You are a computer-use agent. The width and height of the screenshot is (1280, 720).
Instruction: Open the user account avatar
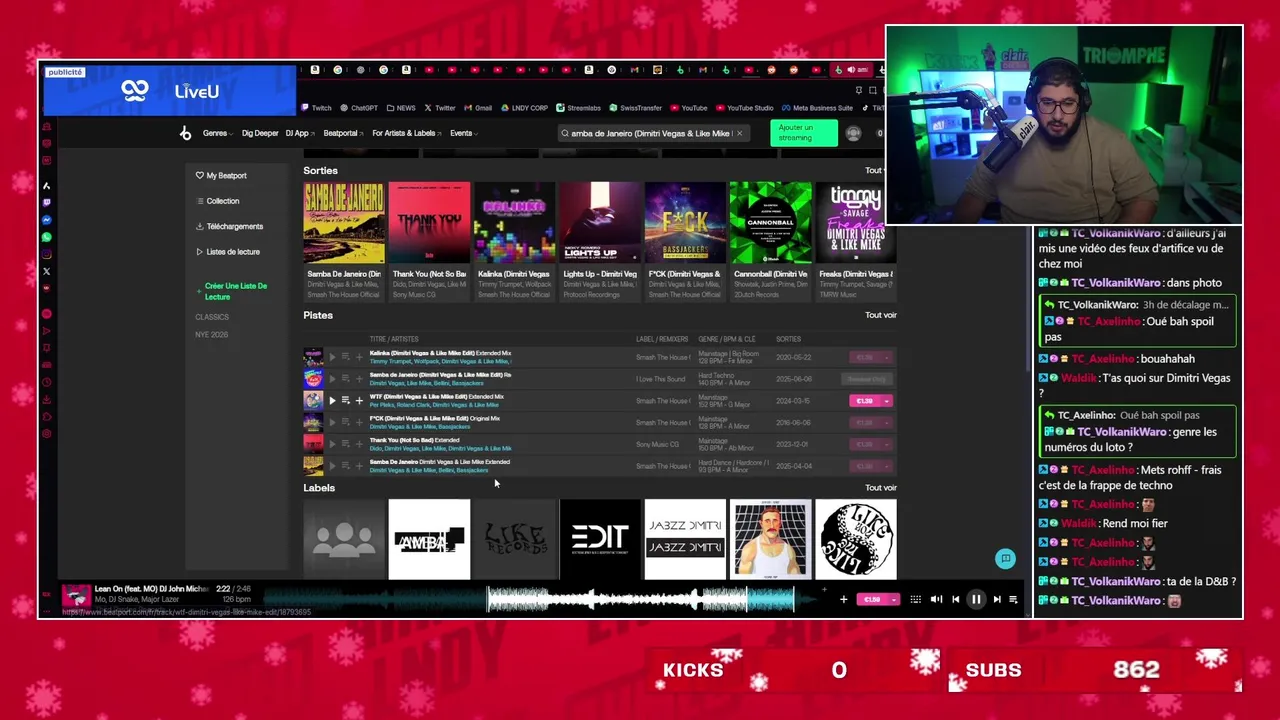coord(853,133)
